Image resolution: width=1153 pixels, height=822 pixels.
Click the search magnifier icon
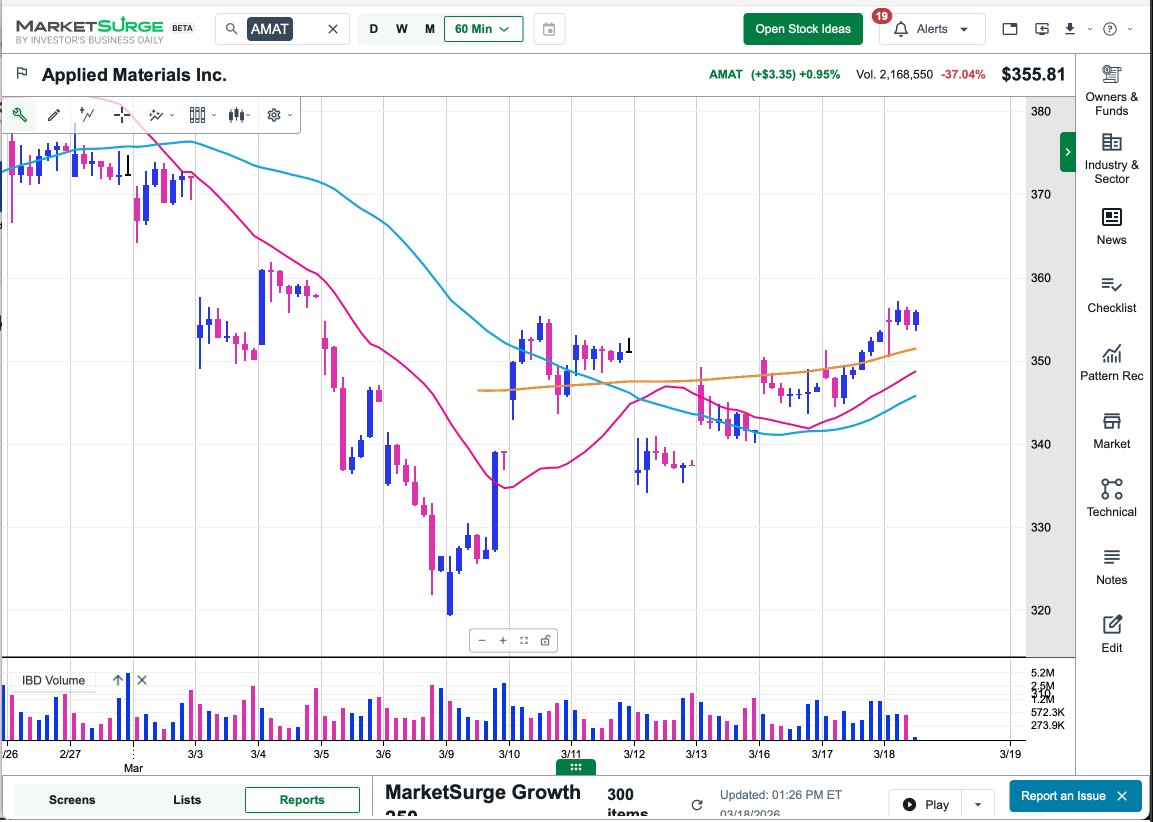coord(231,29)
